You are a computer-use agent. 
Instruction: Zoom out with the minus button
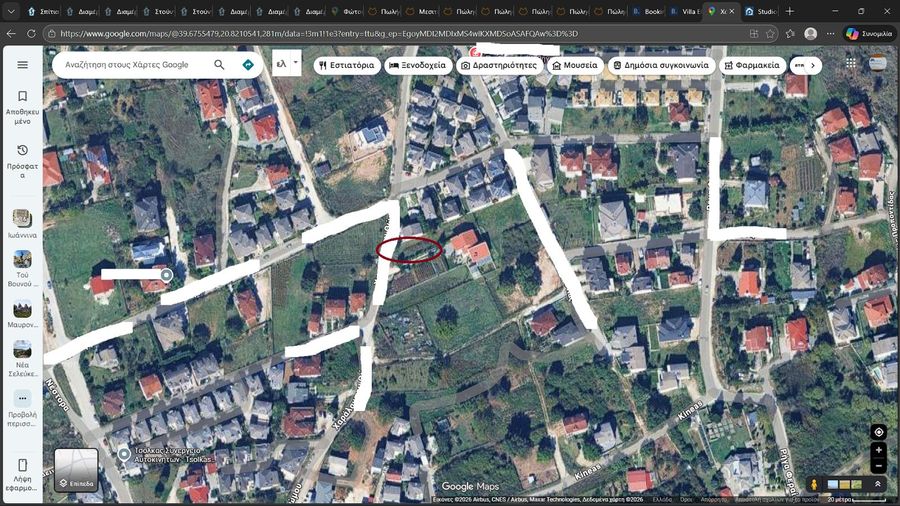pyautogui.click(x=878, y=465)
